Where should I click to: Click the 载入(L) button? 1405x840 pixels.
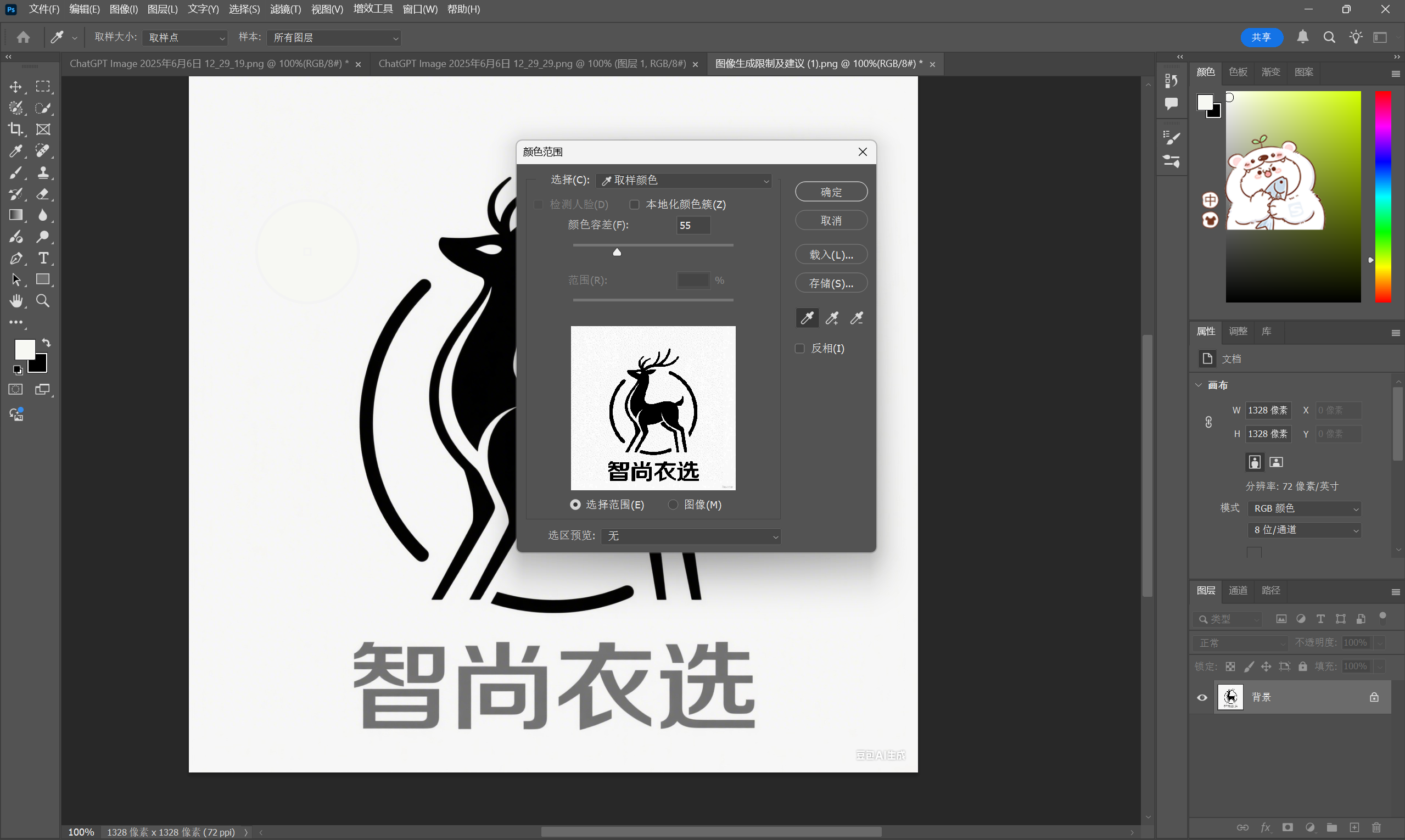click(x=831, y=254)
